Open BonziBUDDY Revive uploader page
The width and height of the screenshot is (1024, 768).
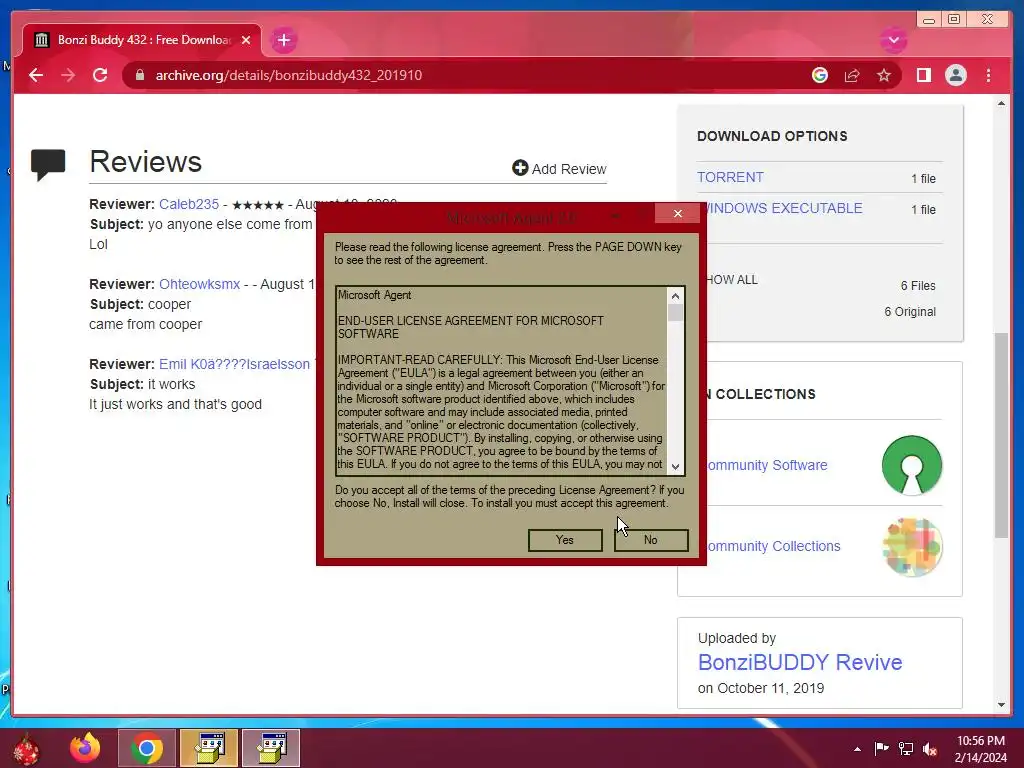(800, 662)
